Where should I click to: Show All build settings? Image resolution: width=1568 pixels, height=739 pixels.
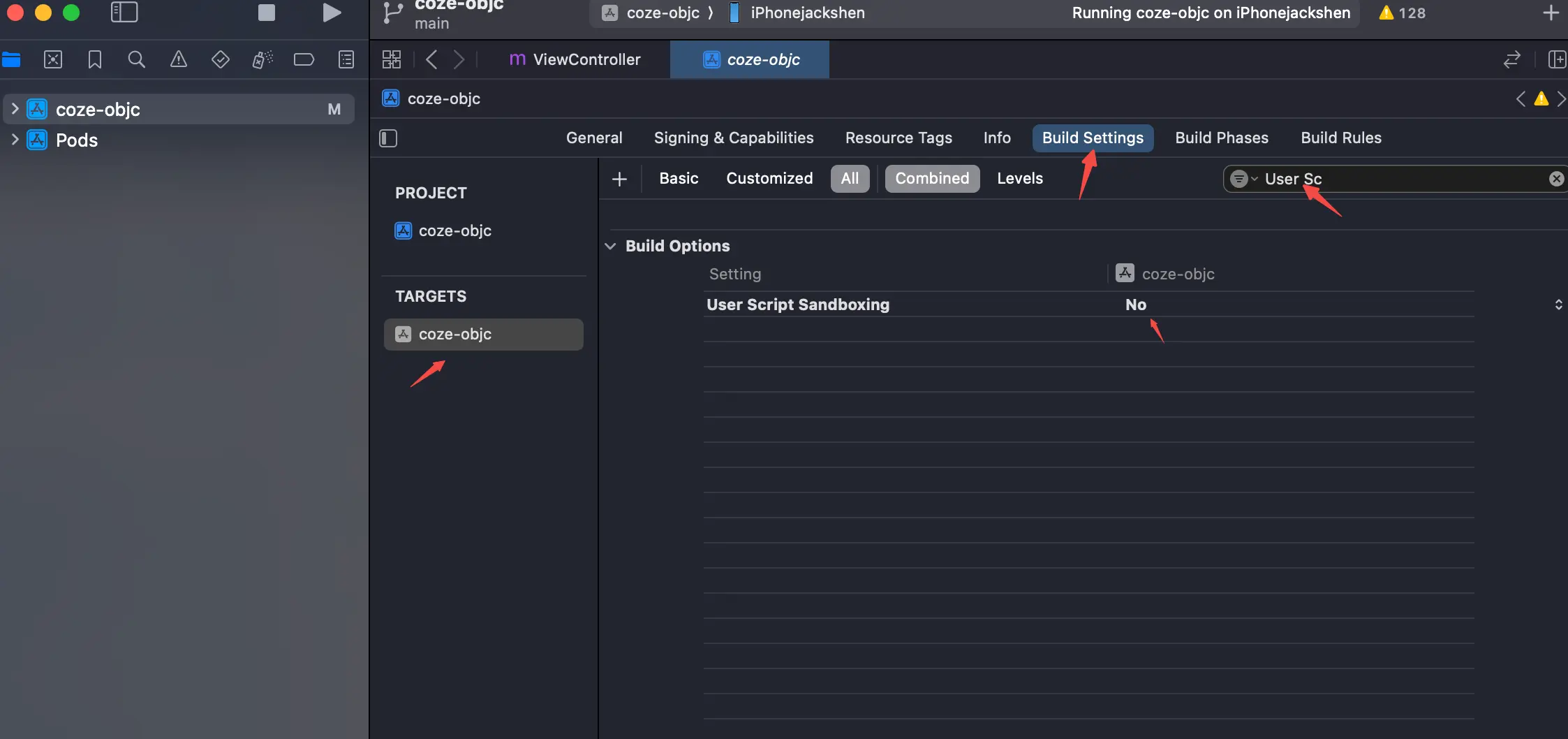coord(850,178)
